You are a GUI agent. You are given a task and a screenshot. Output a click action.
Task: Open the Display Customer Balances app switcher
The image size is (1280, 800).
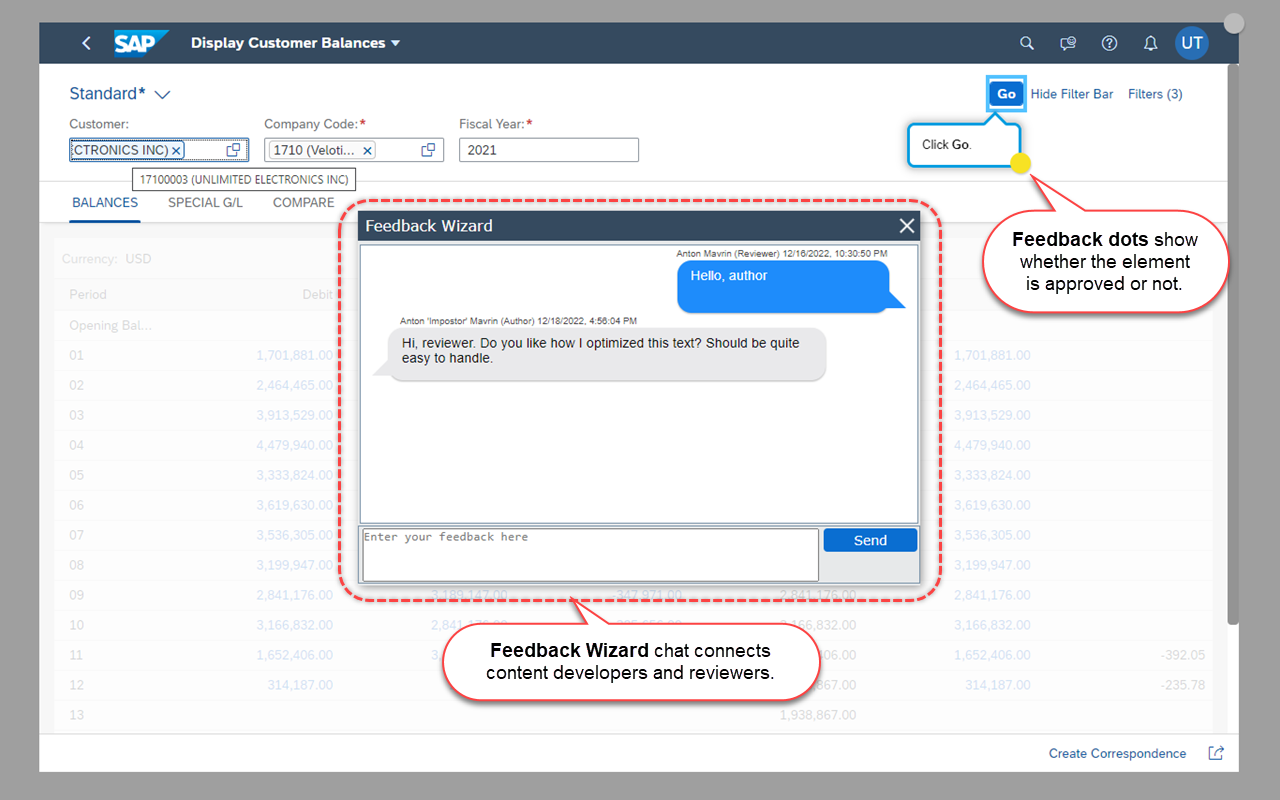pyautogui.click(x=296, y=43)
